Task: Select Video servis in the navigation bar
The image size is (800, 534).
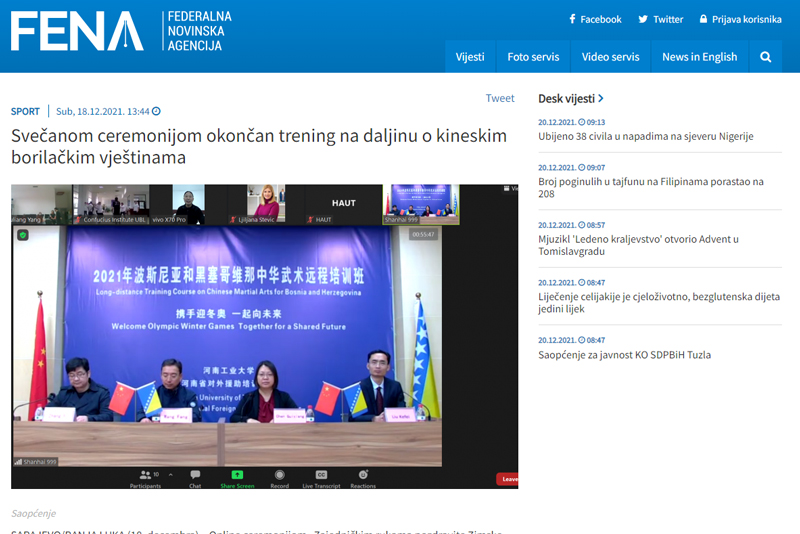Action: pyautogui.click(x=610, y=57)
